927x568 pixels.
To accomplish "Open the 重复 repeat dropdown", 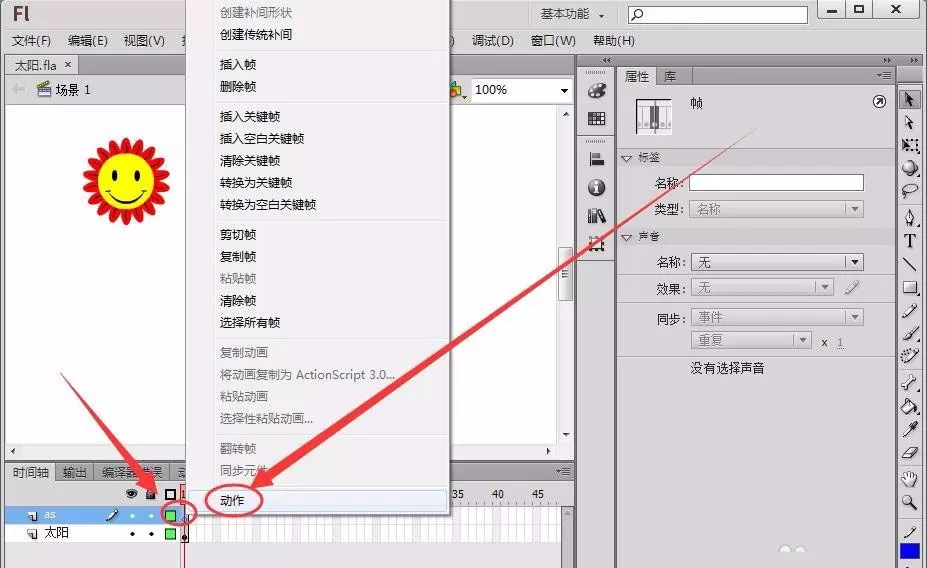I will pos(750,340).
